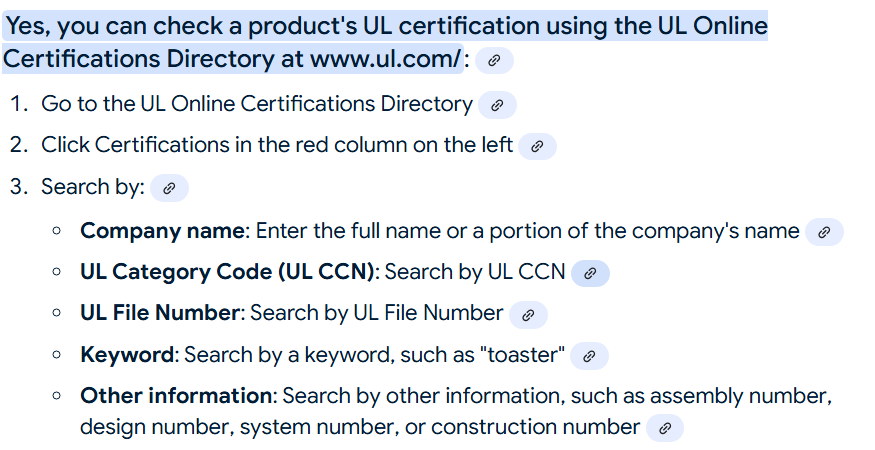875x450 pixels.
Task: Open source link beside step 1 directory text
Action: click(497, 105)
